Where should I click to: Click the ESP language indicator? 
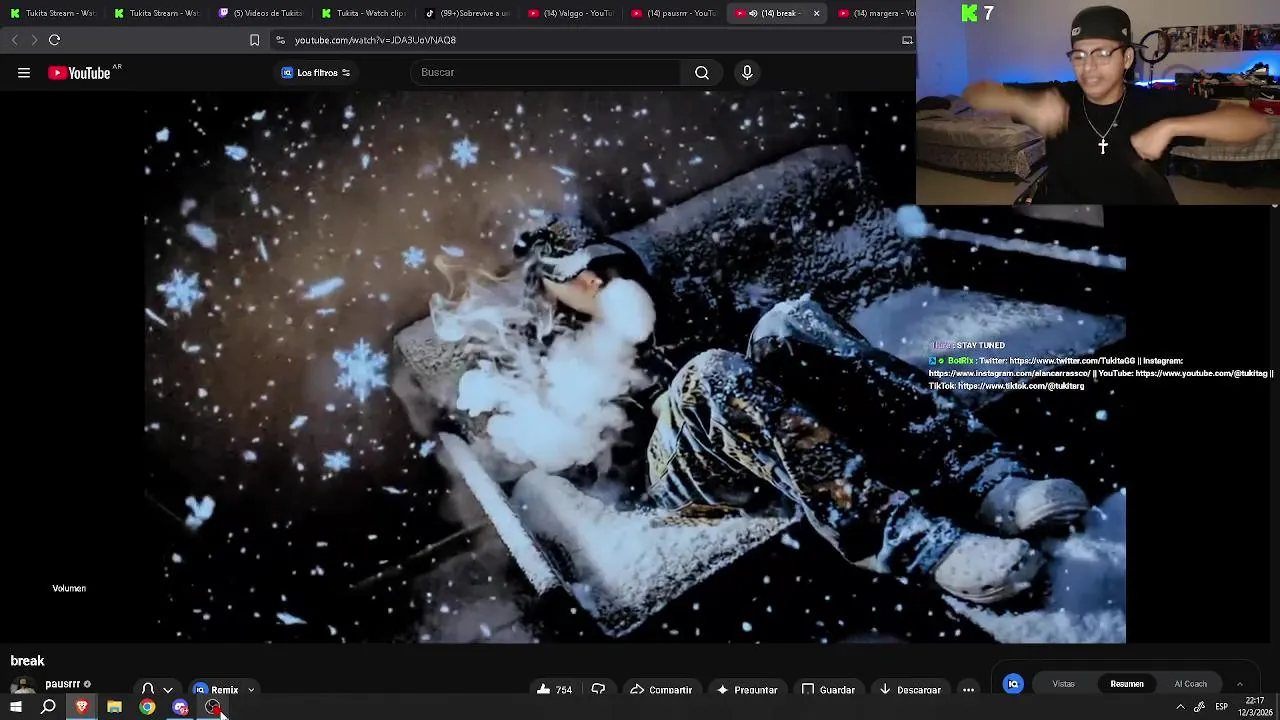coord(1221,707)
